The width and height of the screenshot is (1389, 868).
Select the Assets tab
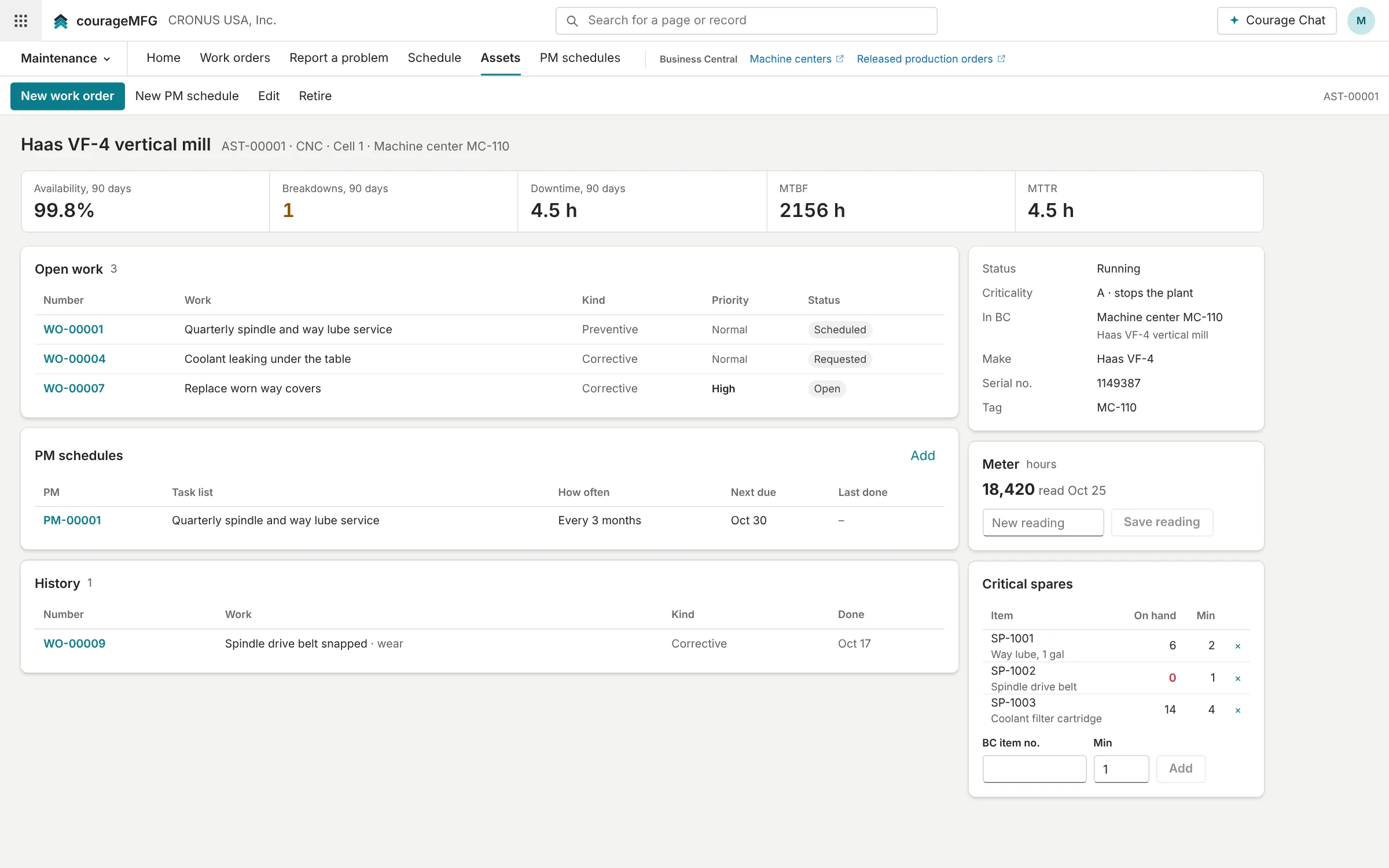[500, 58]
